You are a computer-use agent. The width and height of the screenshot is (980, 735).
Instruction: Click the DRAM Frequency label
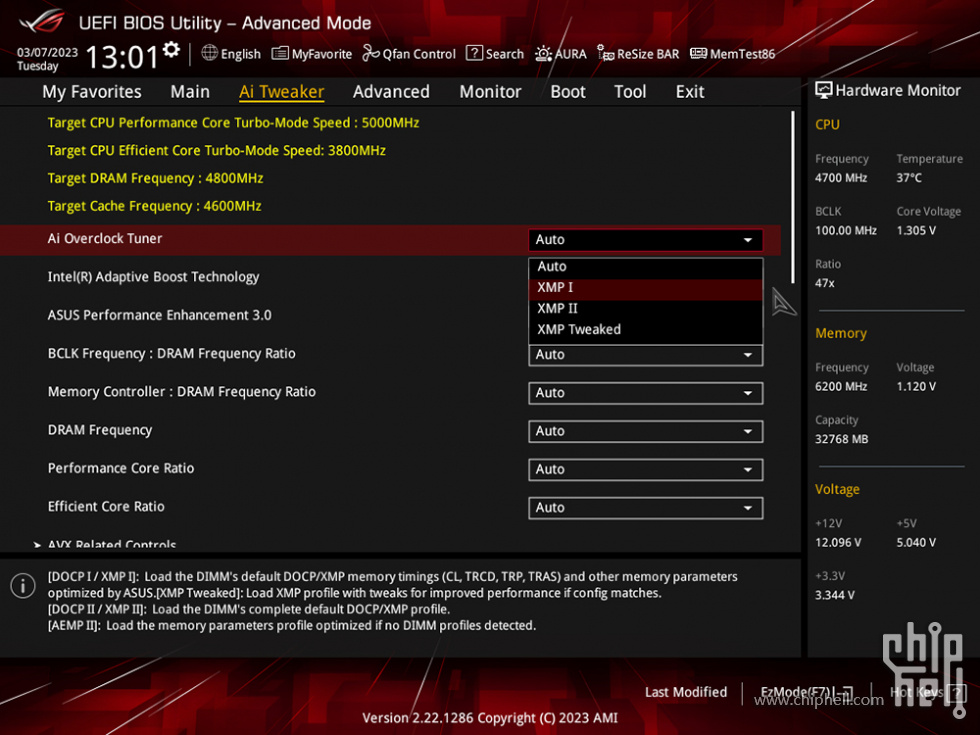100,430
